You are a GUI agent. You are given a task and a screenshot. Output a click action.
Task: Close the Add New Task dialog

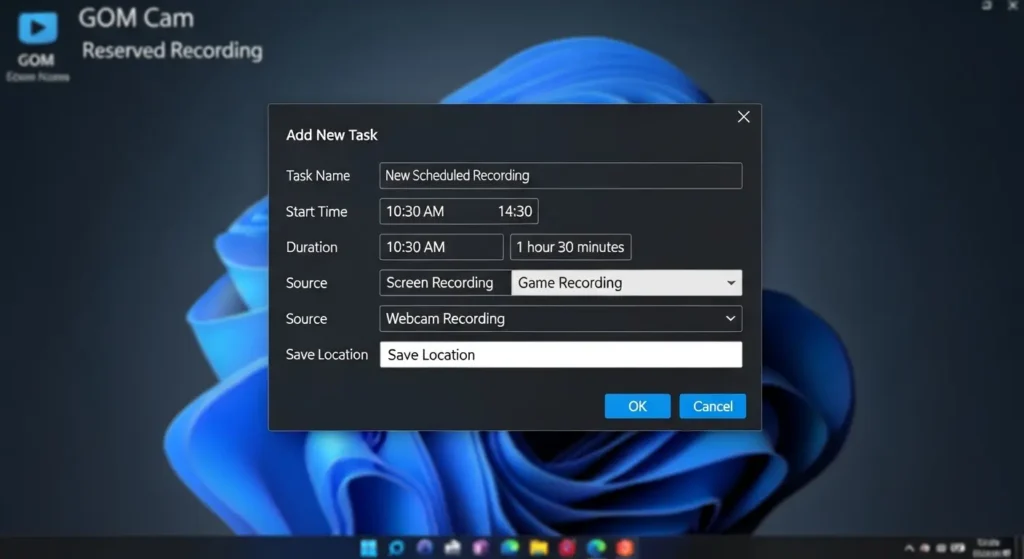[743, 117]
